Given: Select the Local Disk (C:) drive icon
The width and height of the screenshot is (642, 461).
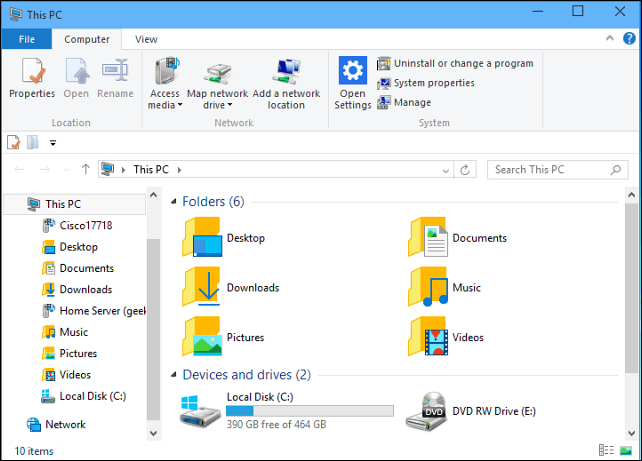Looking at the screenshot, I should pyautogui.click(x=201, y=411).
